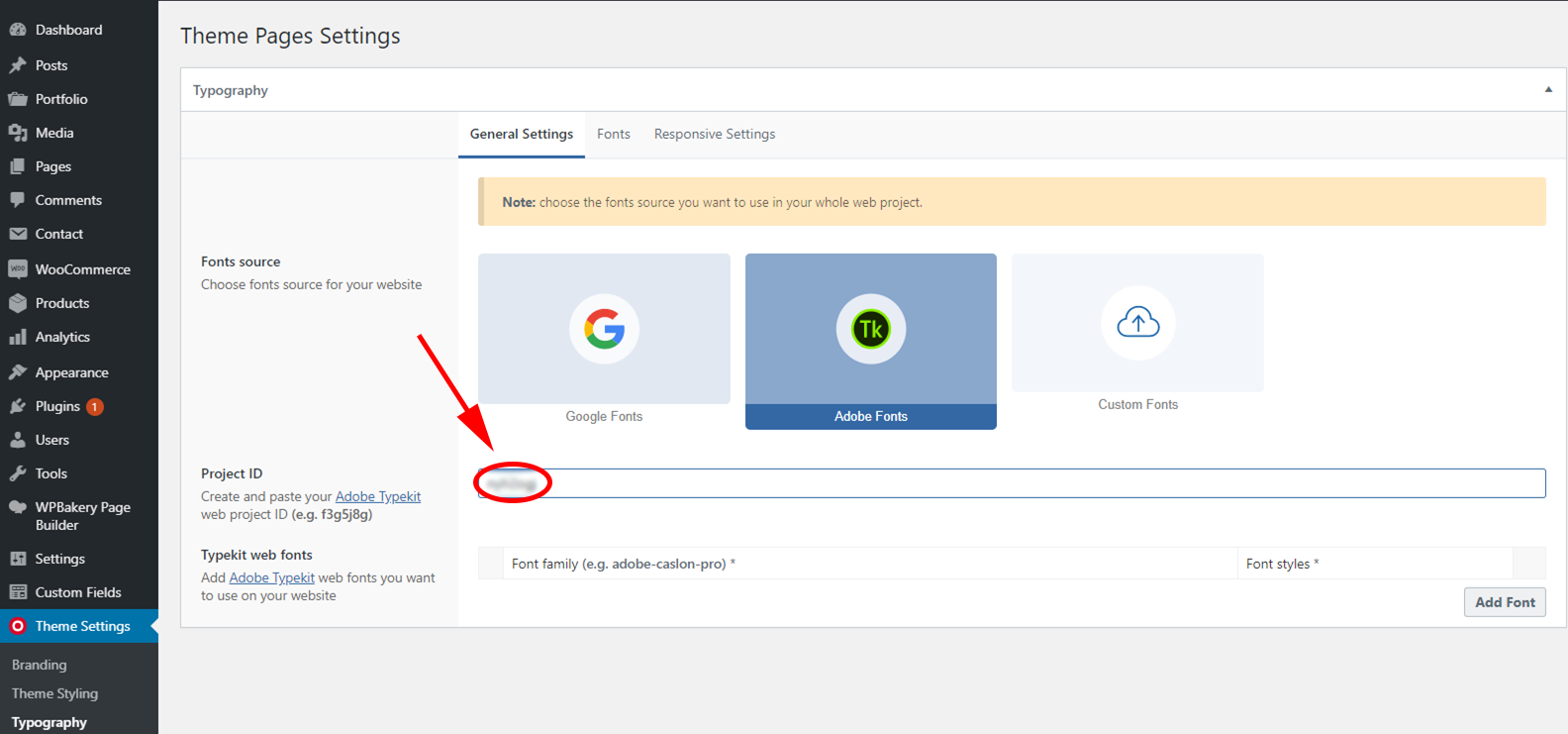
Task: Click the Plugins plug icon
Action: tap(18, 406)
